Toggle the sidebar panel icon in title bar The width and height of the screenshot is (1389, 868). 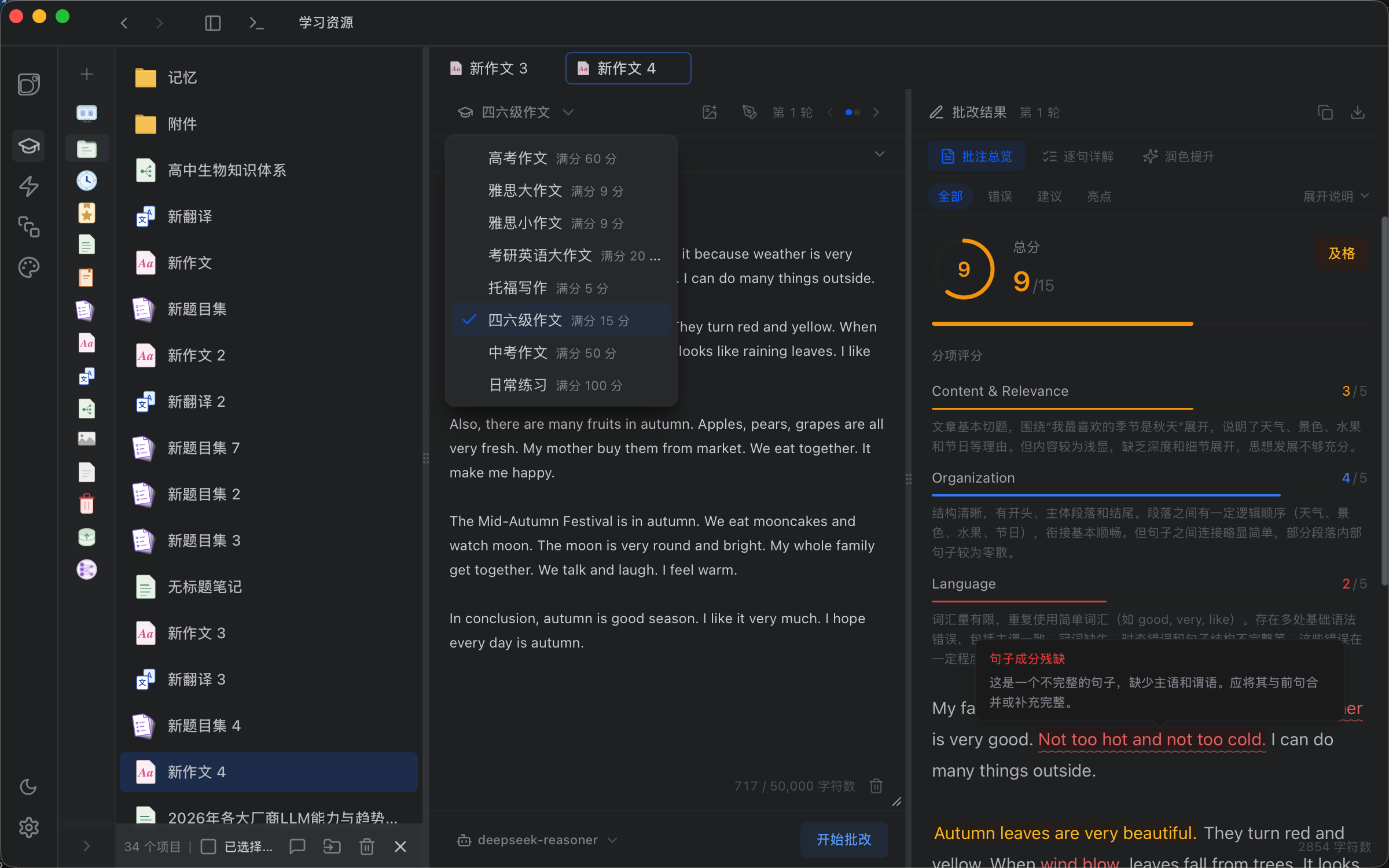[213, 23]
